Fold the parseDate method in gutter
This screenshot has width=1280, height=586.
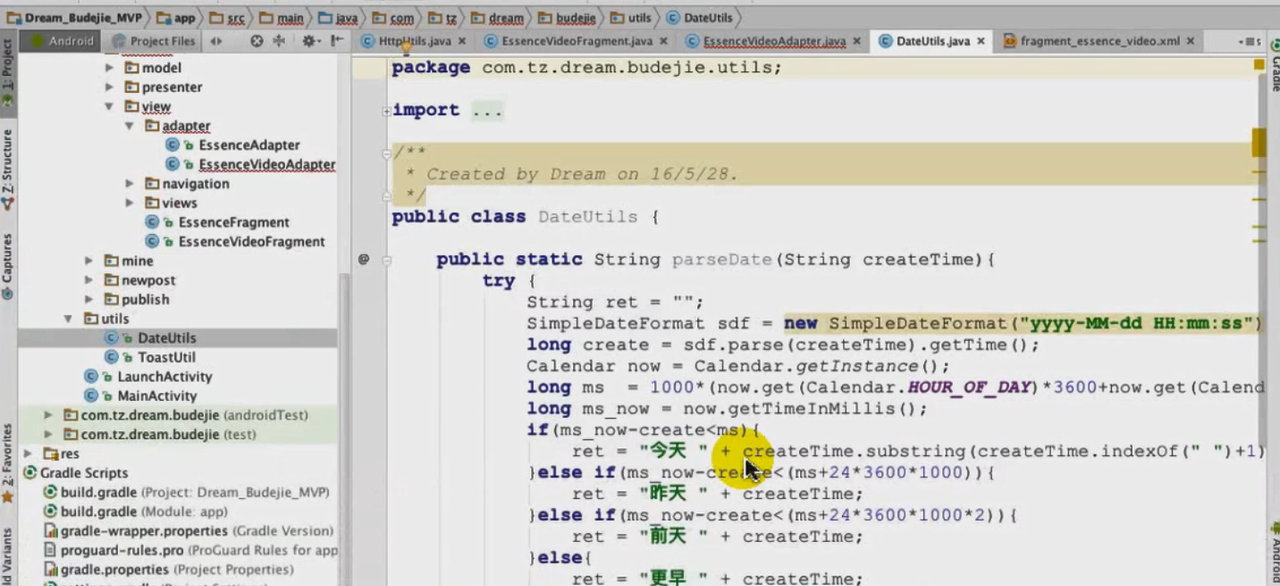pos(386,260)
